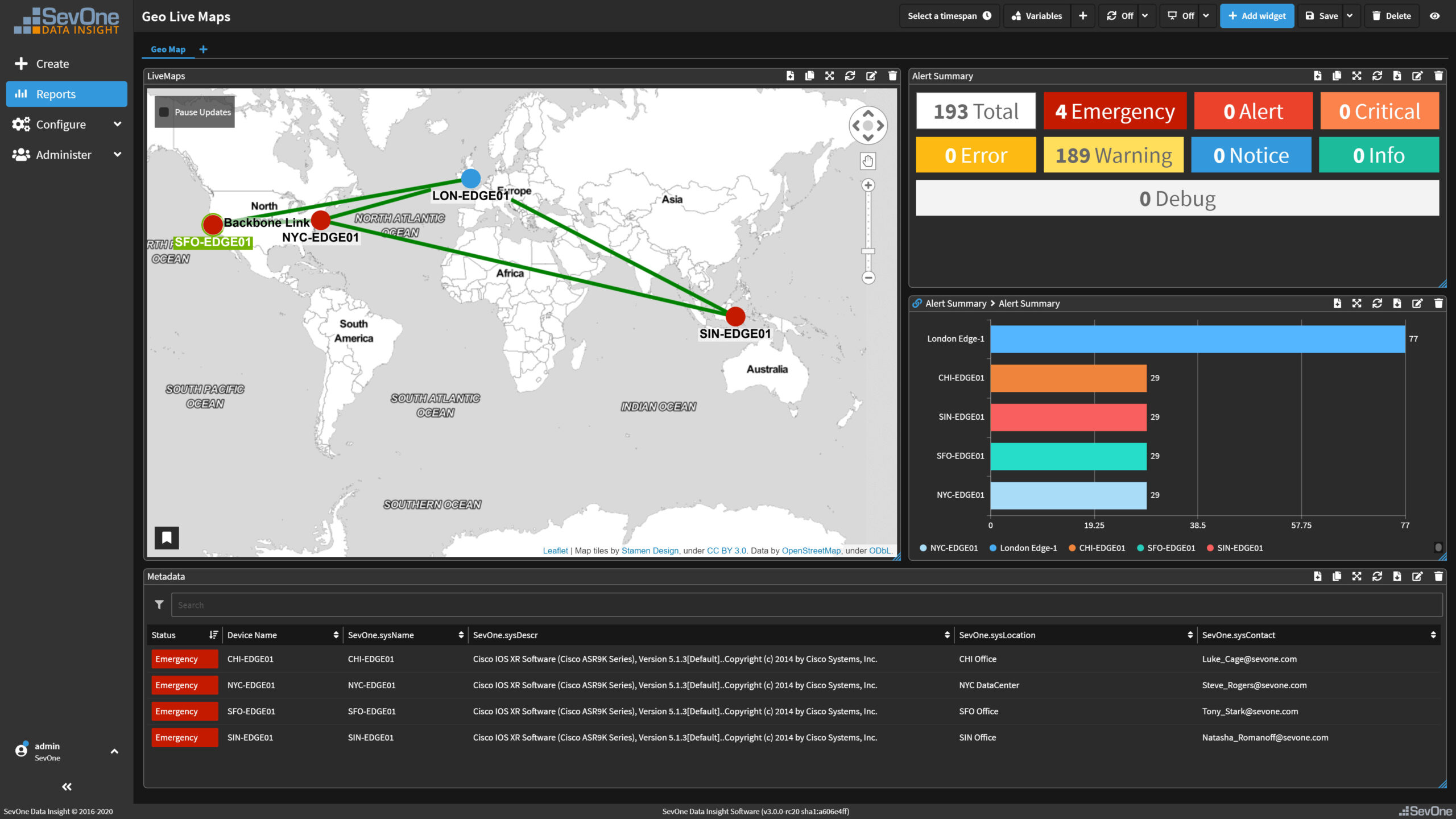Click the chain link icon beside Alert Summary breadcrumb
Viewport: 1456px width, 819px height.
coord(917,303)
